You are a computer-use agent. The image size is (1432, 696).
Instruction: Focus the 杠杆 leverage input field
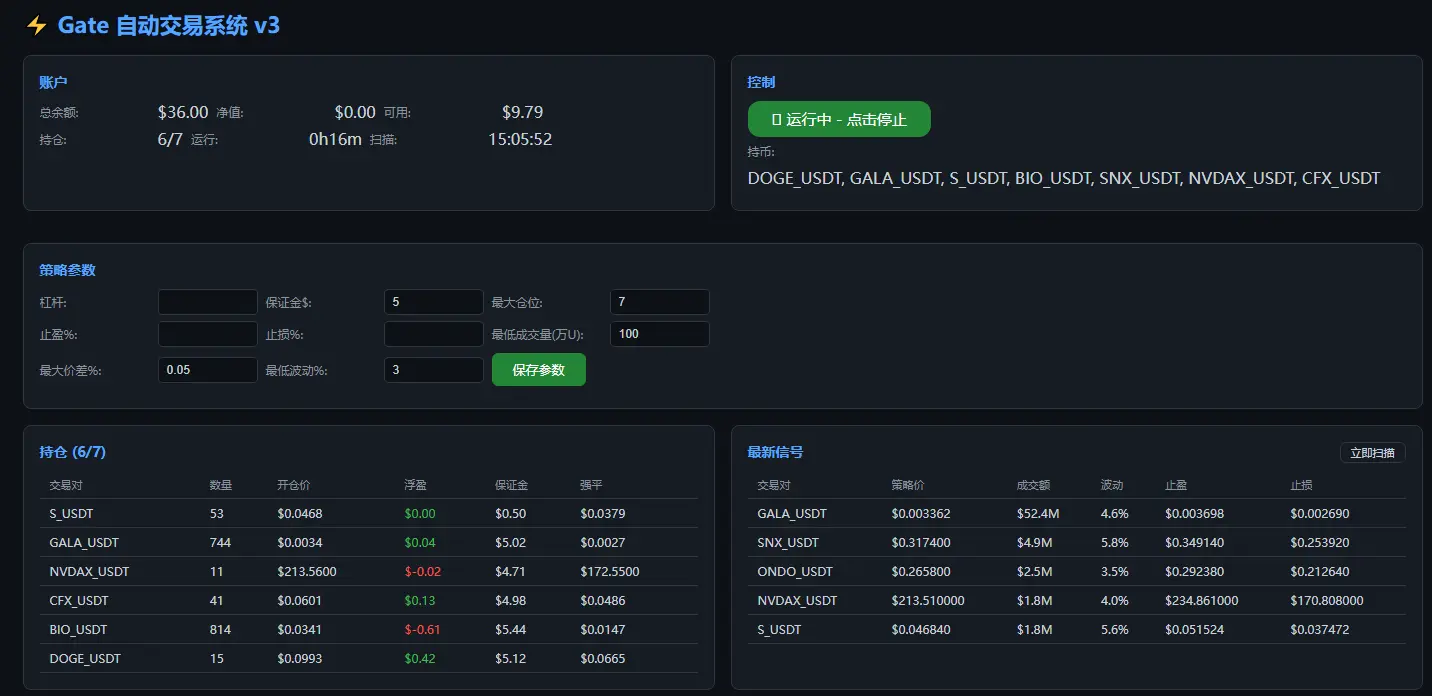(208, 302)
